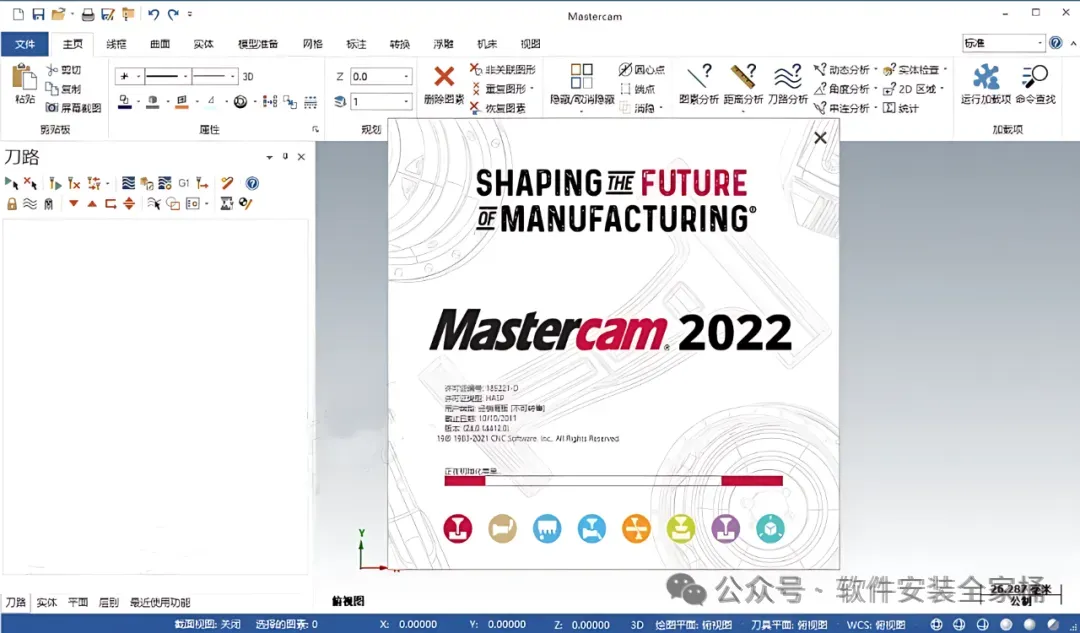Toggle 截面视图: 关闭 in status bar
Image resolution: width=1080 pixels, height=633 pixels.
(x=207, y=625)
